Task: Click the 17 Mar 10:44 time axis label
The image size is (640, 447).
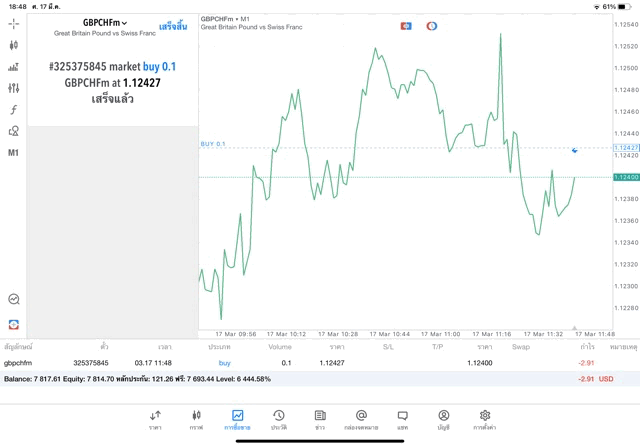Action: [x=389, y=334]
